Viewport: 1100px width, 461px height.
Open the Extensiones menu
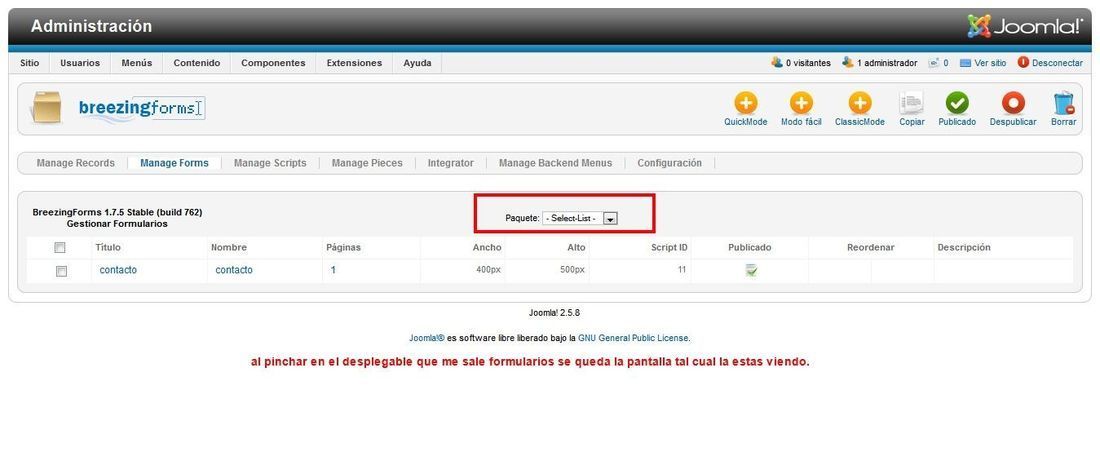click(x=354, y=63)
